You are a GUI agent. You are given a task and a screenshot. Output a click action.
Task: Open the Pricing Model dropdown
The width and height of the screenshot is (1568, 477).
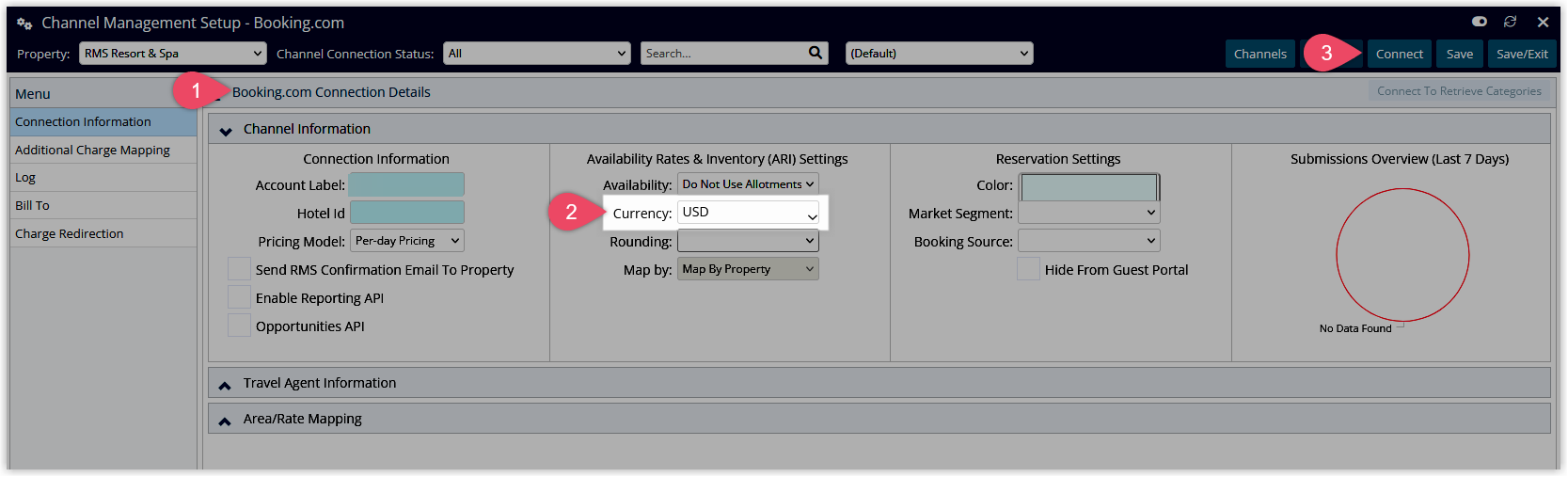pyautogui.click(x=407, y=241)
